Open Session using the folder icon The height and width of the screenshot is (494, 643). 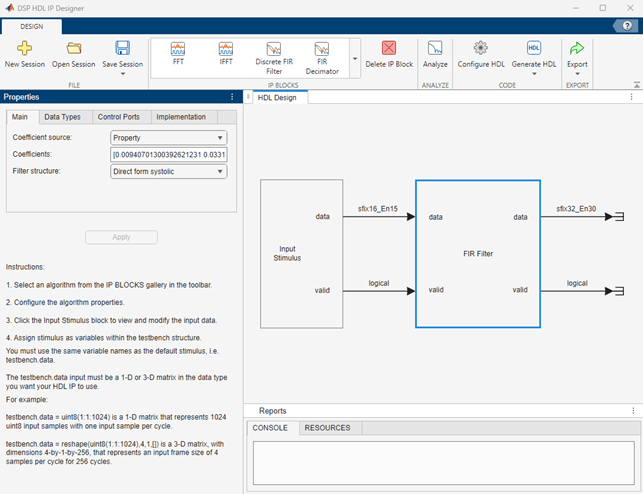[73, 48]
